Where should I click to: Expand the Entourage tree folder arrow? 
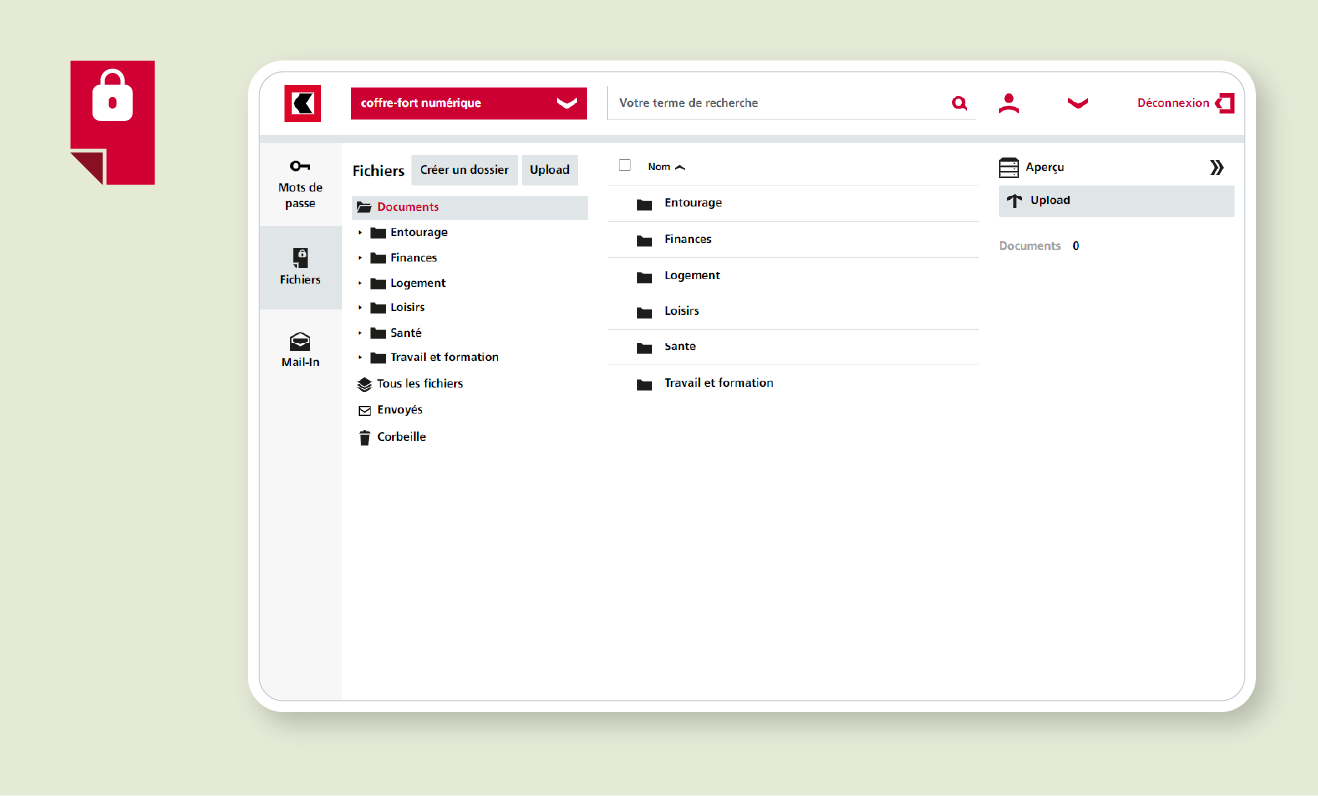pyautogui.click(x=360, y=233)
